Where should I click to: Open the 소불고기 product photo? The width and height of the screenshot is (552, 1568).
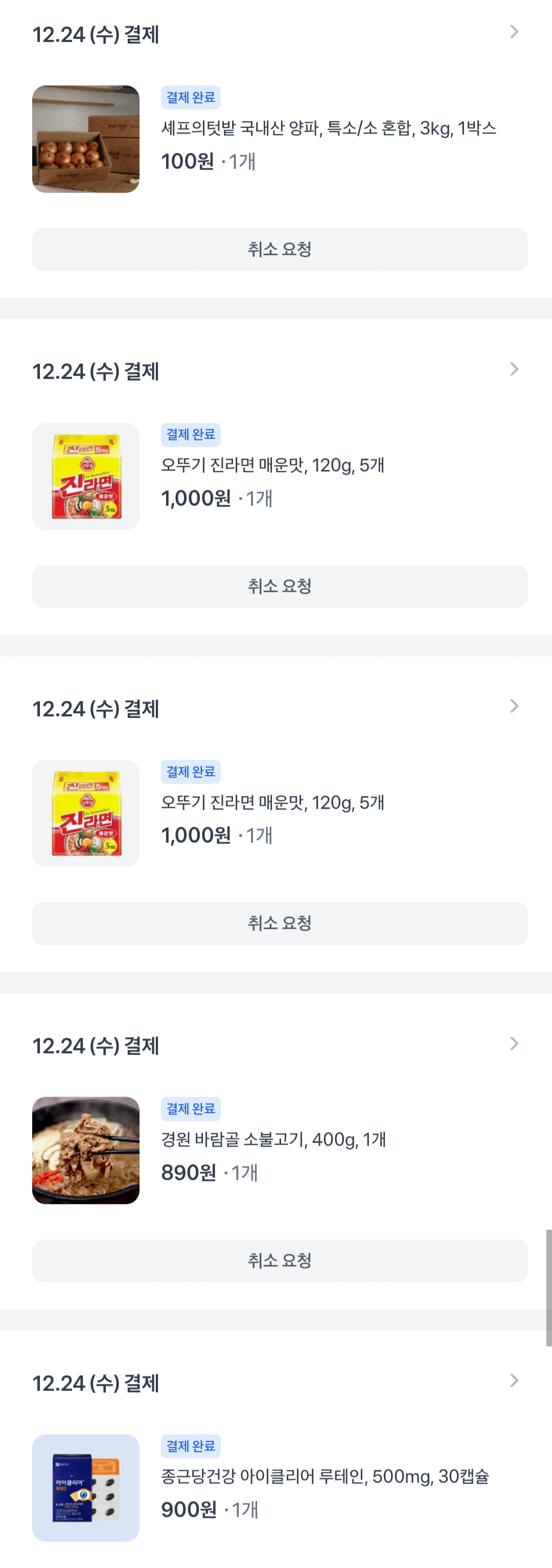86,1150
